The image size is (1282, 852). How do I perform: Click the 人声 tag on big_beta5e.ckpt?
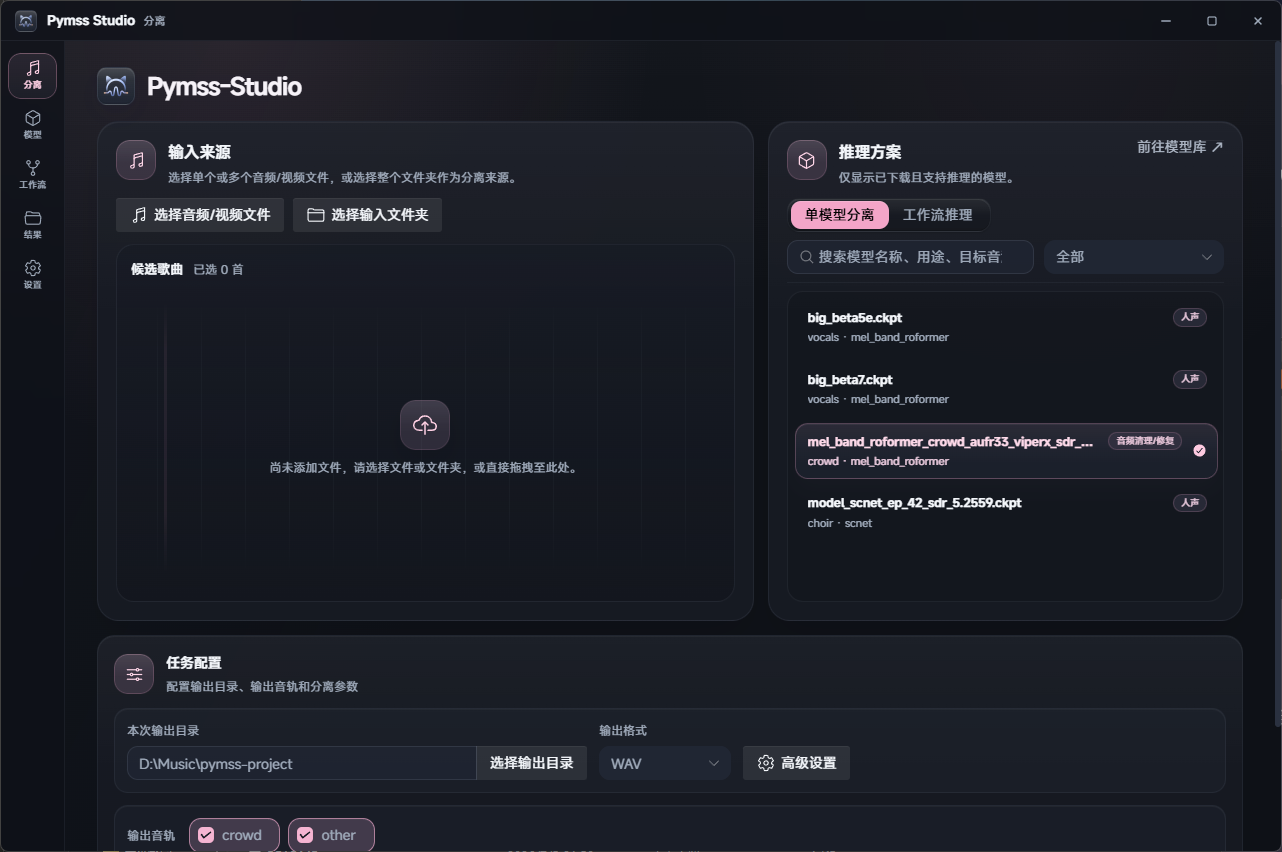pyautogui.click(x=1190, y=318)
